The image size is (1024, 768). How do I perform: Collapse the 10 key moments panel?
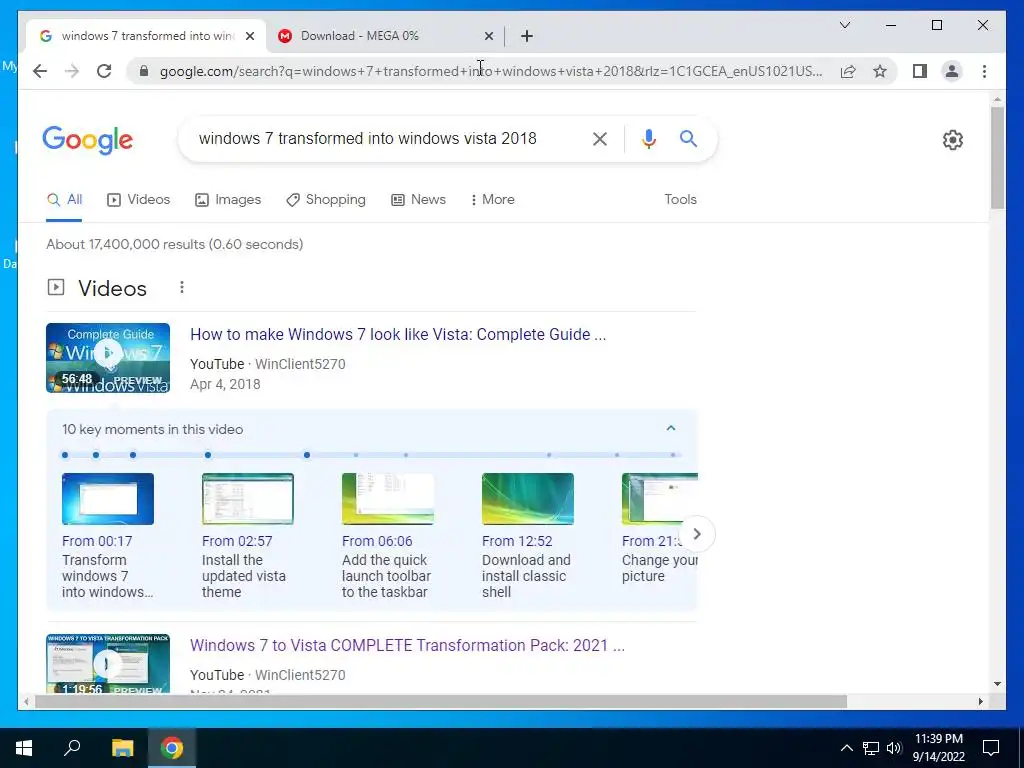pyautogui.click(x=671, y=428)
